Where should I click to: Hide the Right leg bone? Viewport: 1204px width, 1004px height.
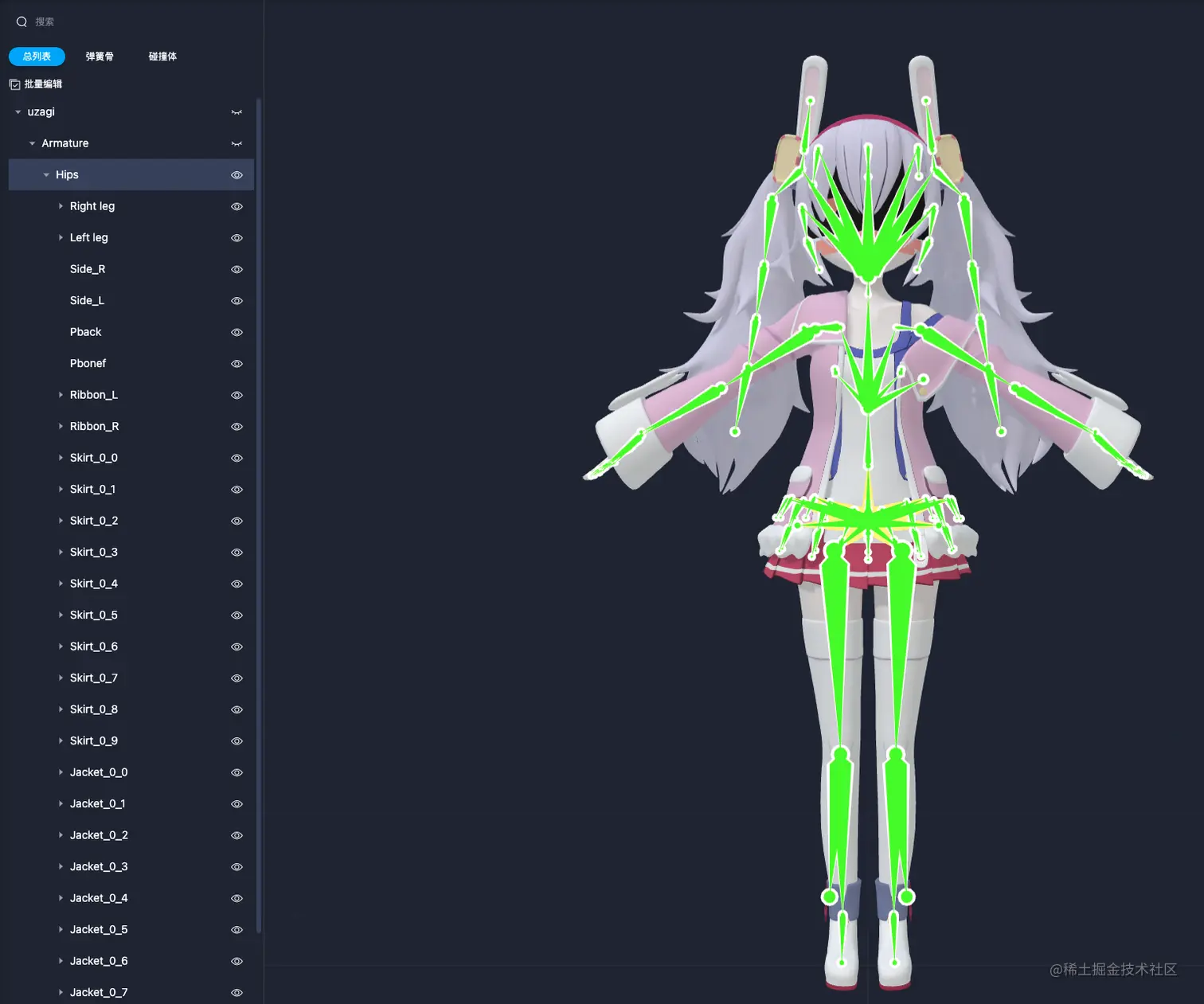(236, 206)
